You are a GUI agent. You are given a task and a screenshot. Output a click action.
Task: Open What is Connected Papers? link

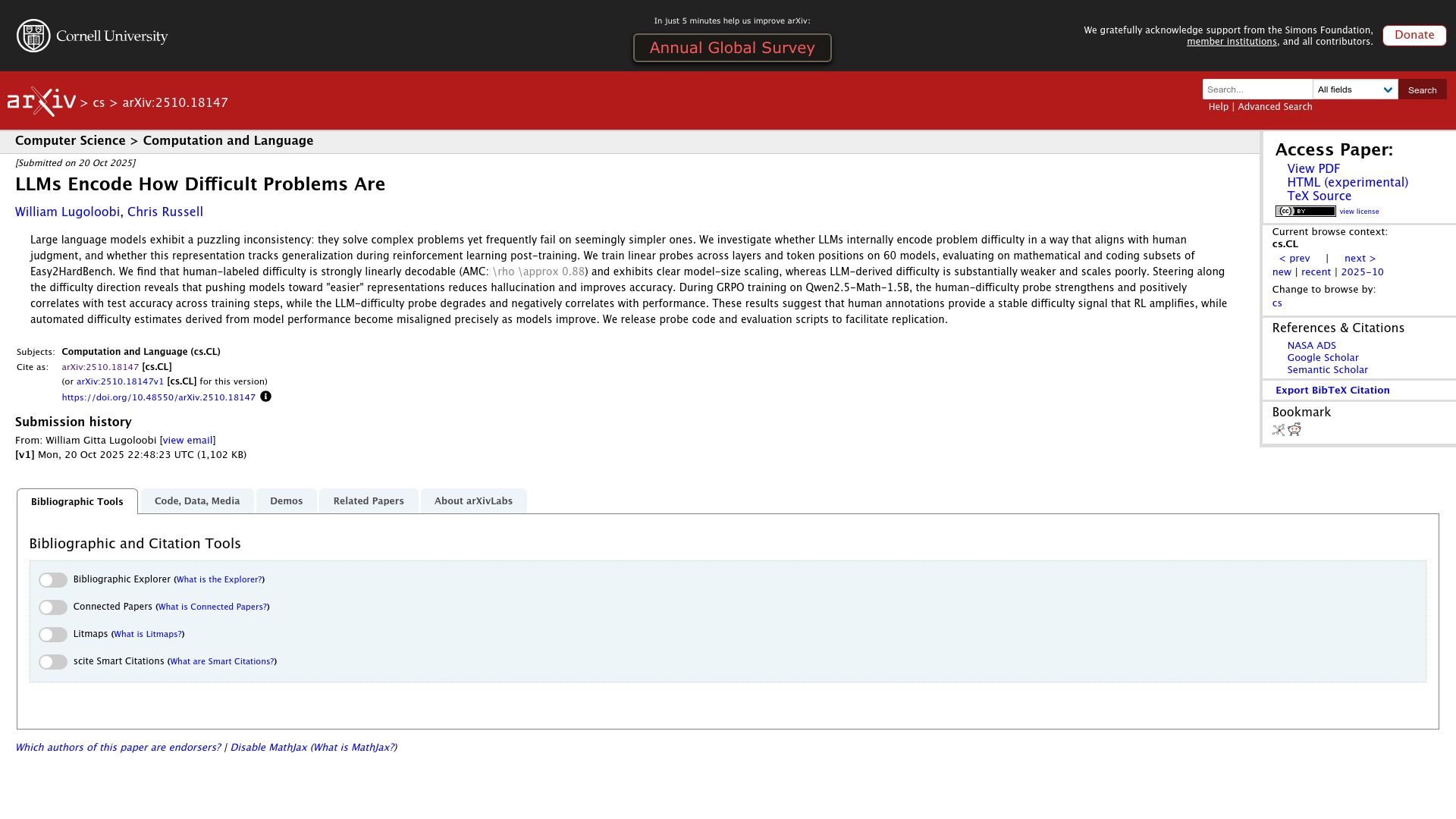click(212, 607)
